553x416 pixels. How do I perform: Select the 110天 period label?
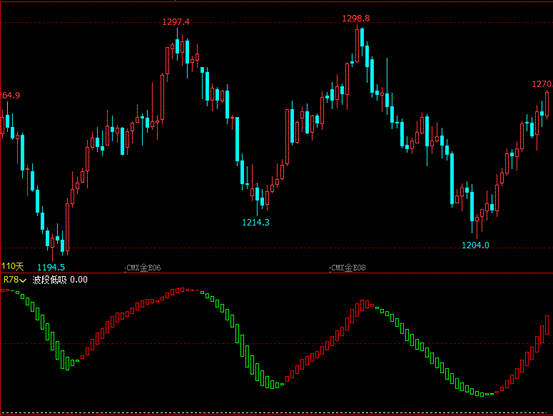pyautogui.click(x=12, y=266)
